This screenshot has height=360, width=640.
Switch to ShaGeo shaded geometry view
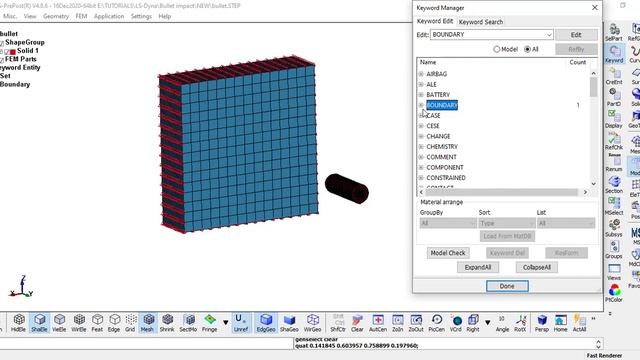(289, 322)
